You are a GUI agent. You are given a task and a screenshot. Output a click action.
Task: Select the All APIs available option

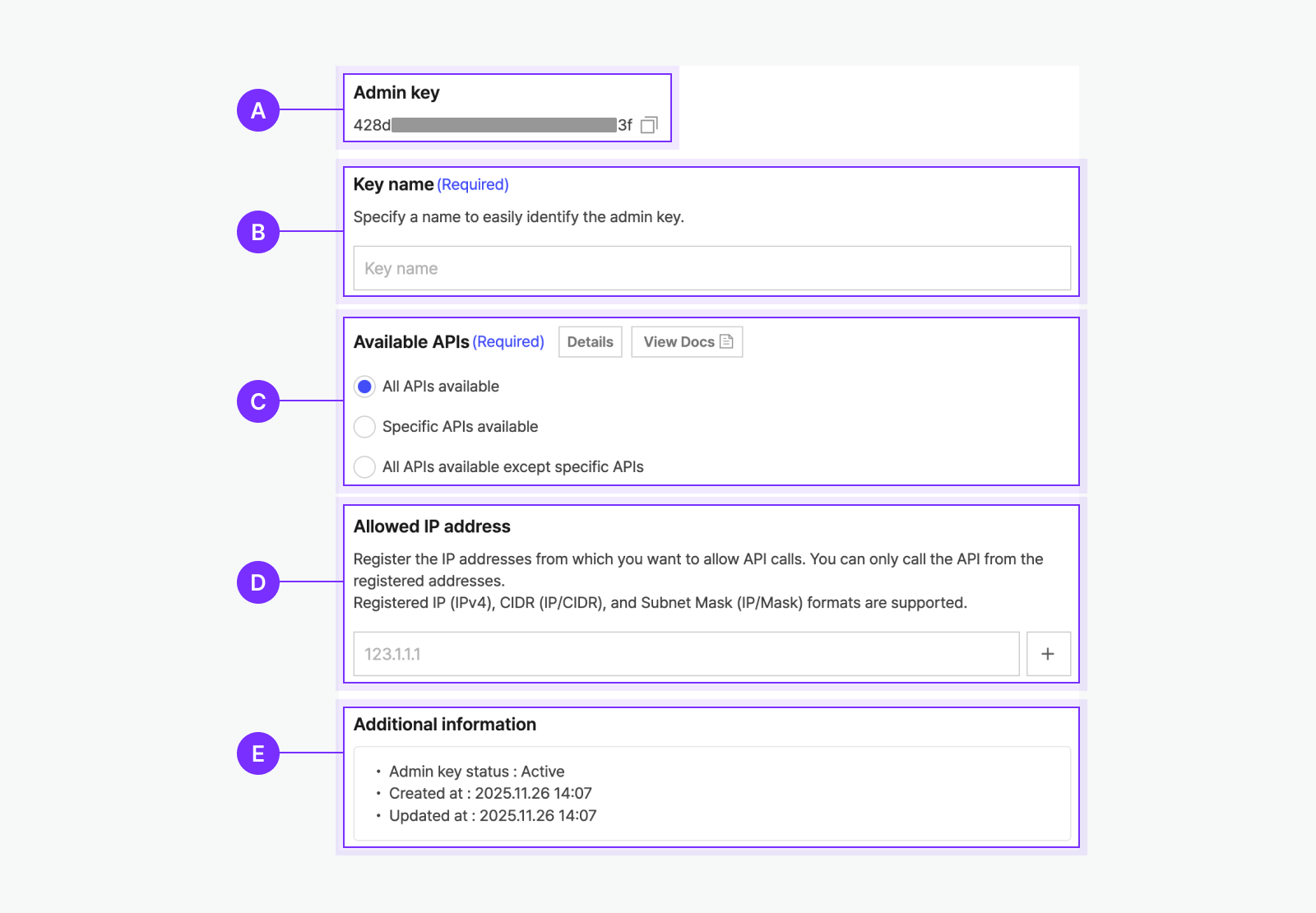point(364,387)
